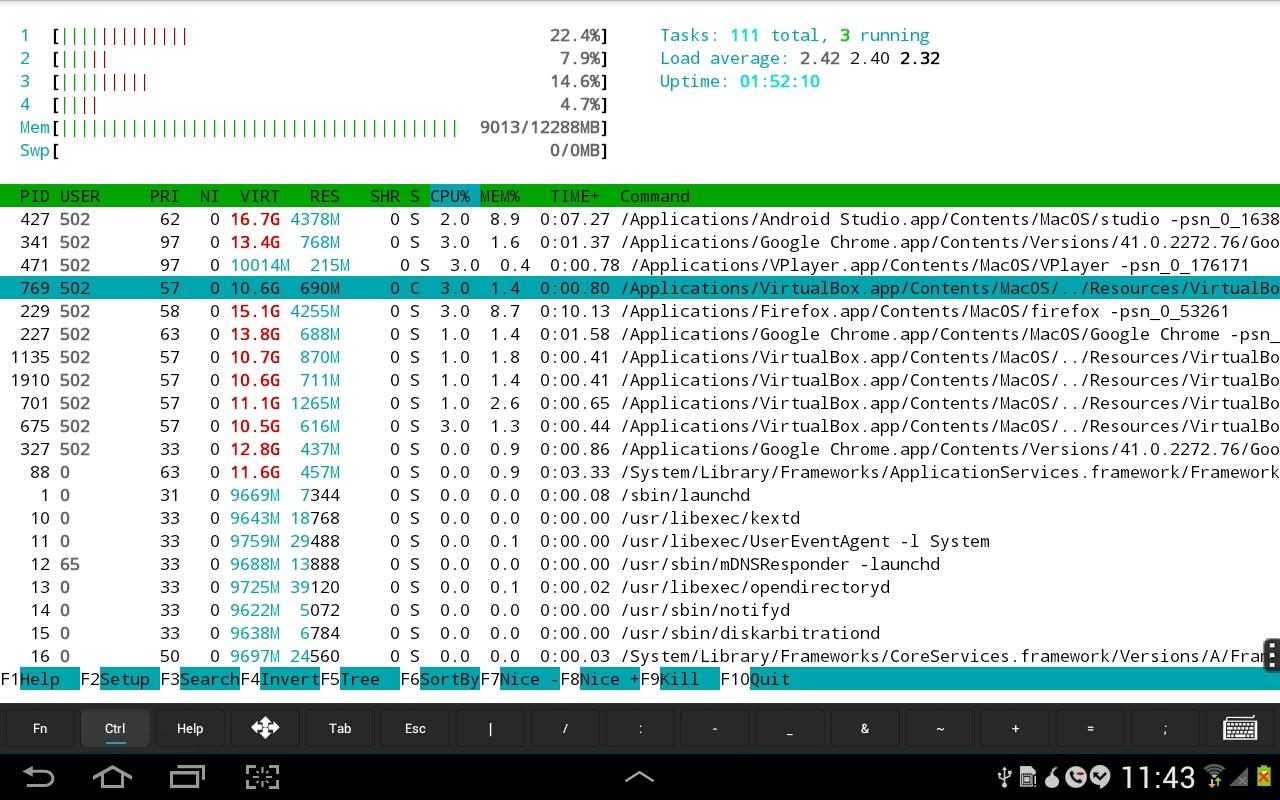The height and width of the screenshot is (800, 1280).
Task: Open the recent apps icon
Action: 187,777
